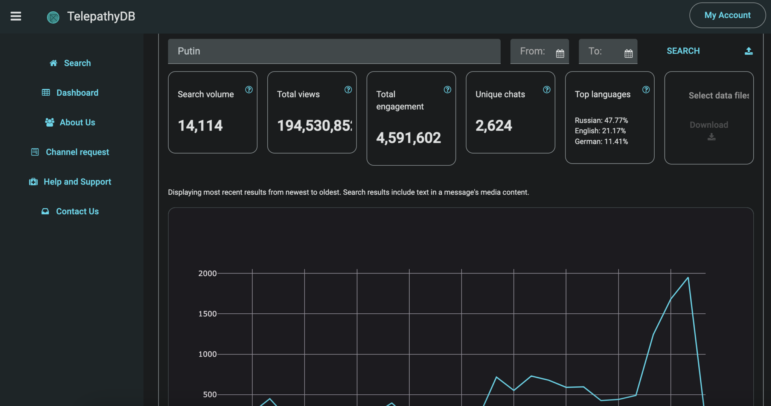771x406 pixels.
Task: Click the upload icon beside SEARCH
Action: (x=748, y=51)
